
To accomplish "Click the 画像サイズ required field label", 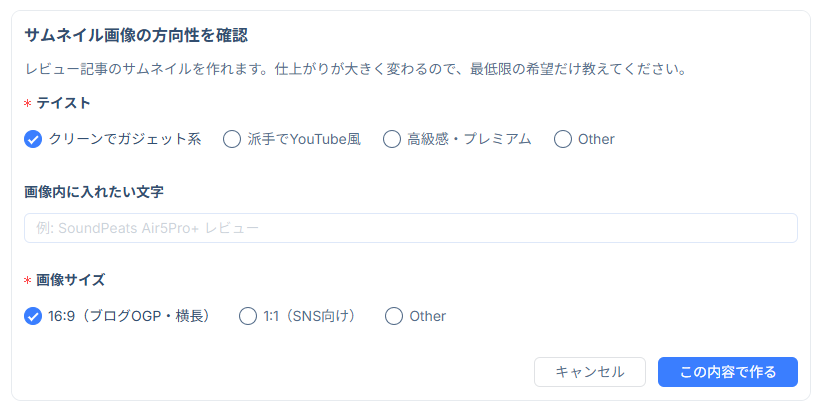I will [70, 279].
